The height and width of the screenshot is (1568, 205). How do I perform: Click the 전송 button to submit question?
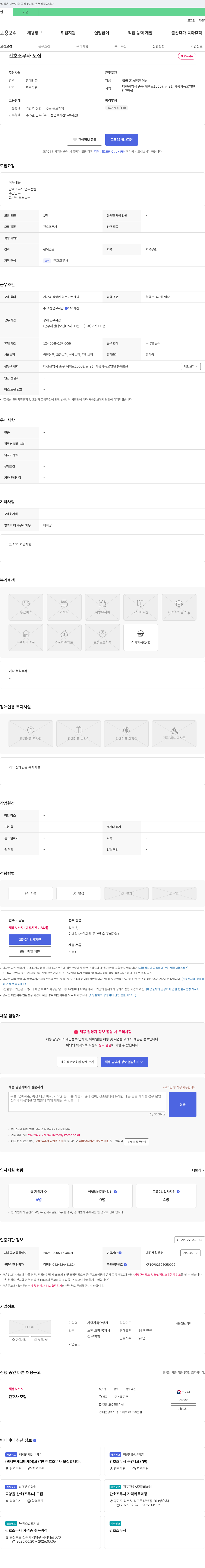pyautogui.click(x=182, y=1104)
